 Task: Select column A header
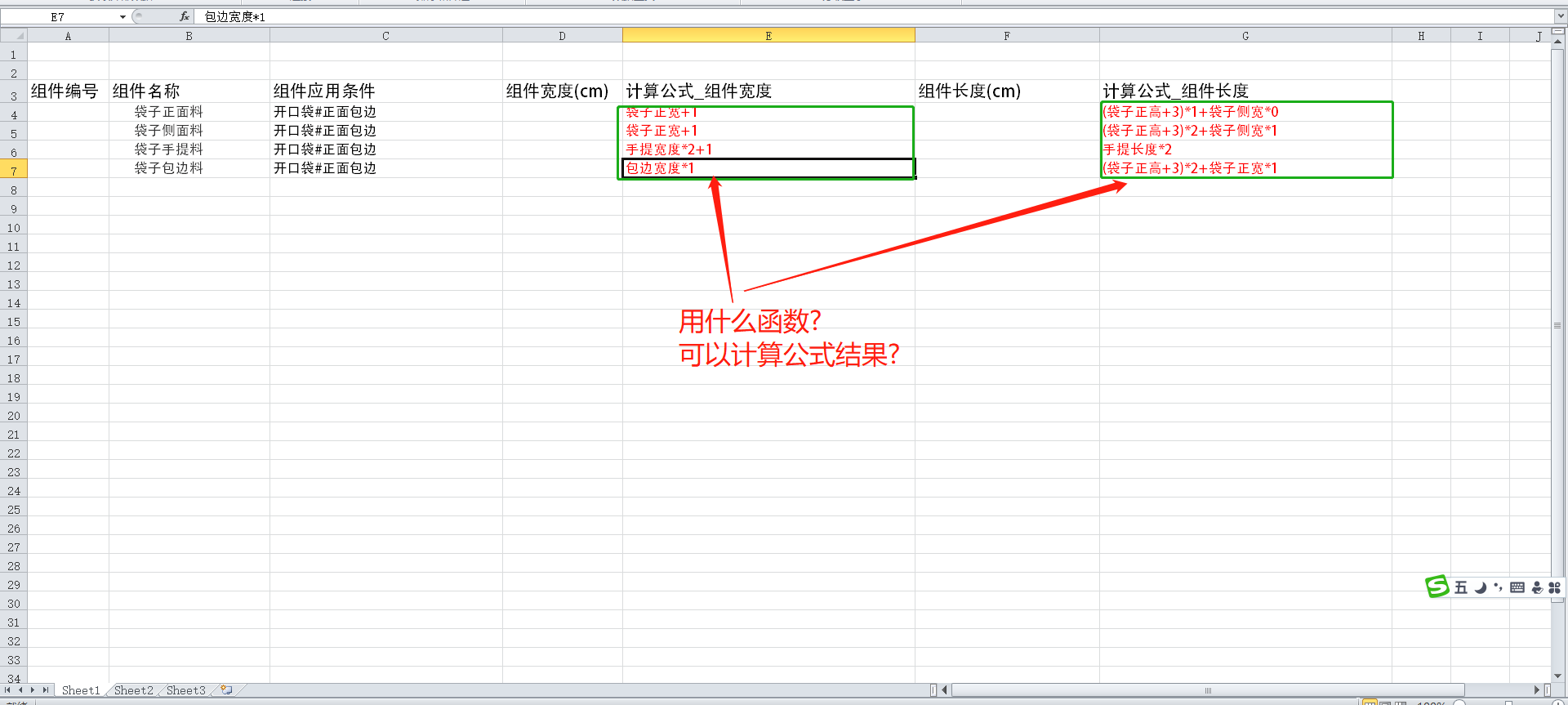(x=68, y=36)
